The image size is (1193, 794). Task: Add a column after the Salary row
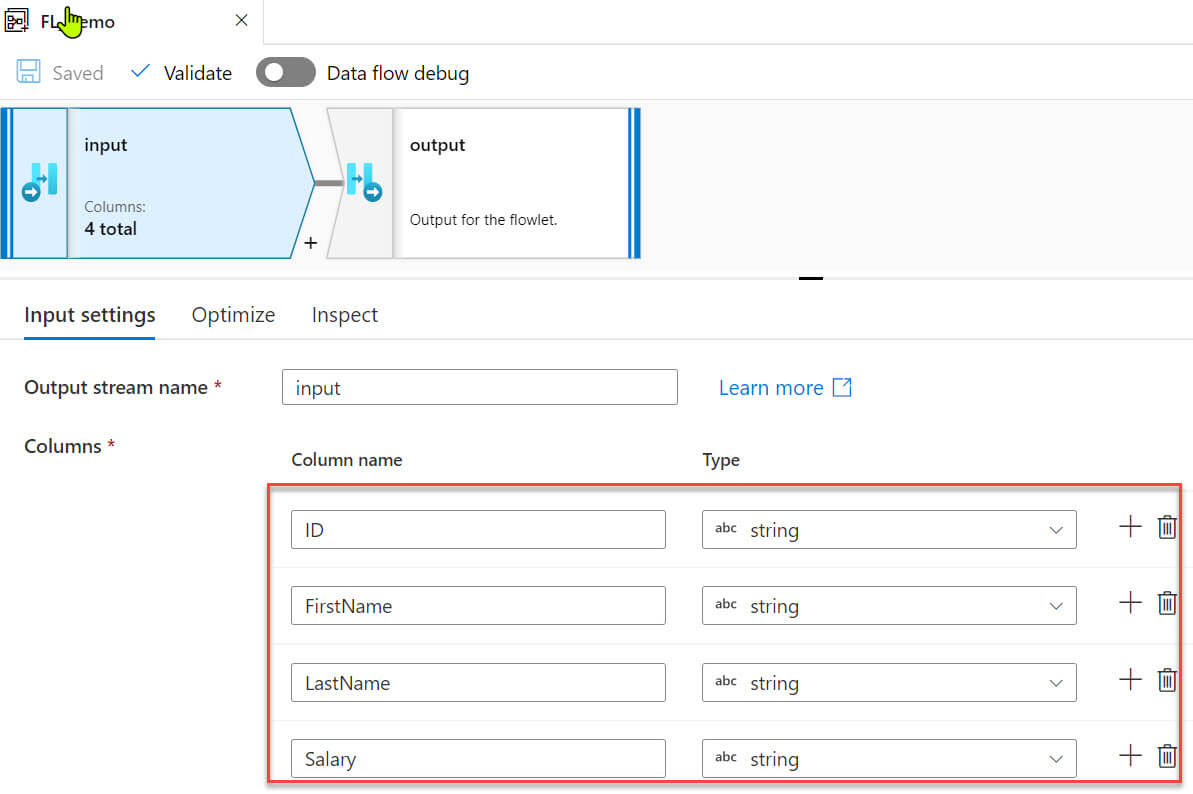1130,756
